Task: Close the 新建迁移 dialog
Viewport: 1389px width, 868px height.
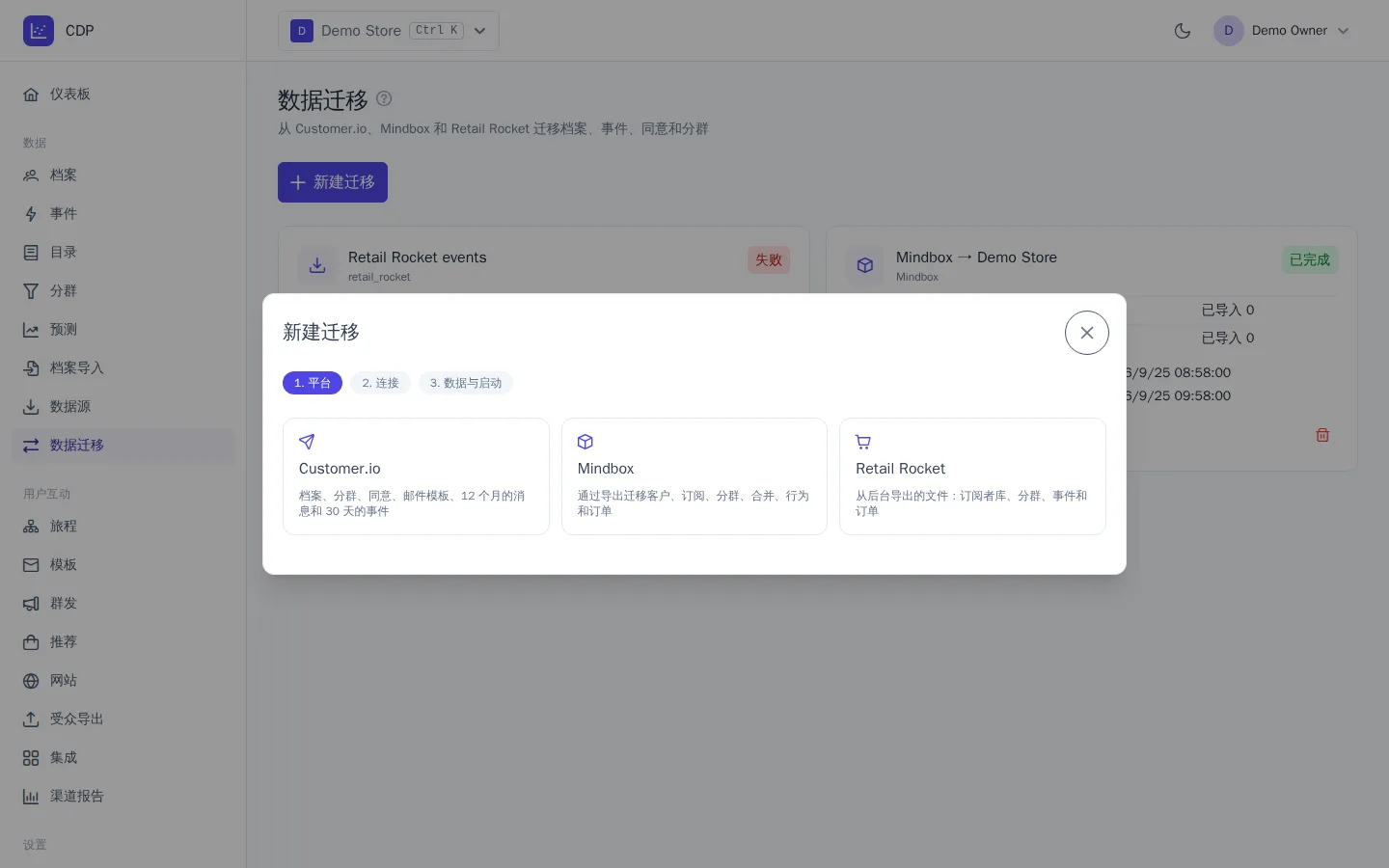Action: click(1087, 333)
